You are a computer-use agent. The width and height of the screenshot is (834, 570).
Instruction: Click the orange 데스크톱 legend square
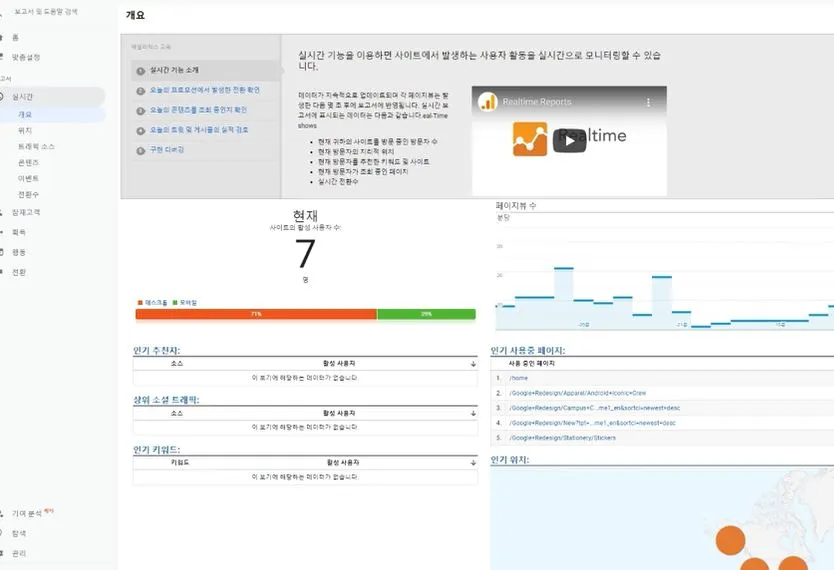(140, 303)
